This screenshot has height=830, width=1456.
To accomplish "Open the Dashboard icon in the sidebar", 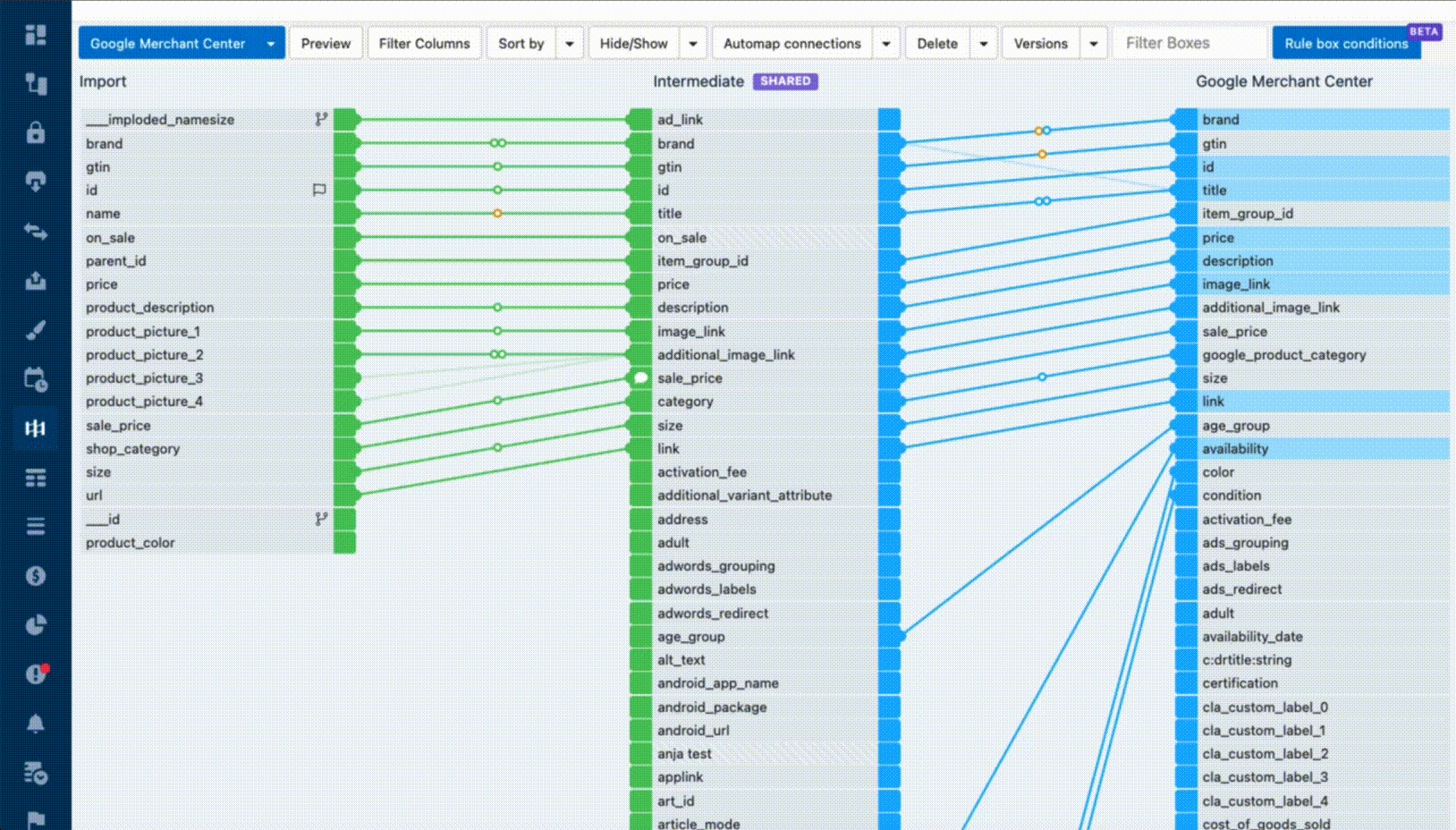I will coord(36,35).
